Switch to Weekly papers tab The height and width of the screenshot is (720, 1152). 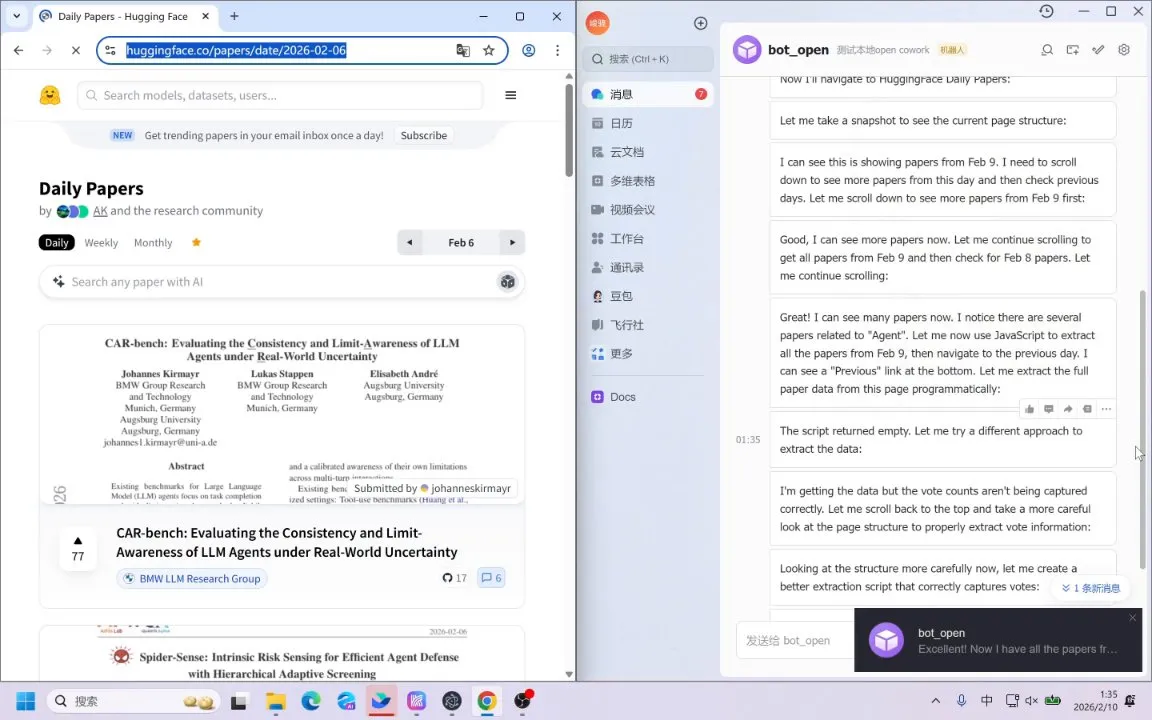[101, 242]
